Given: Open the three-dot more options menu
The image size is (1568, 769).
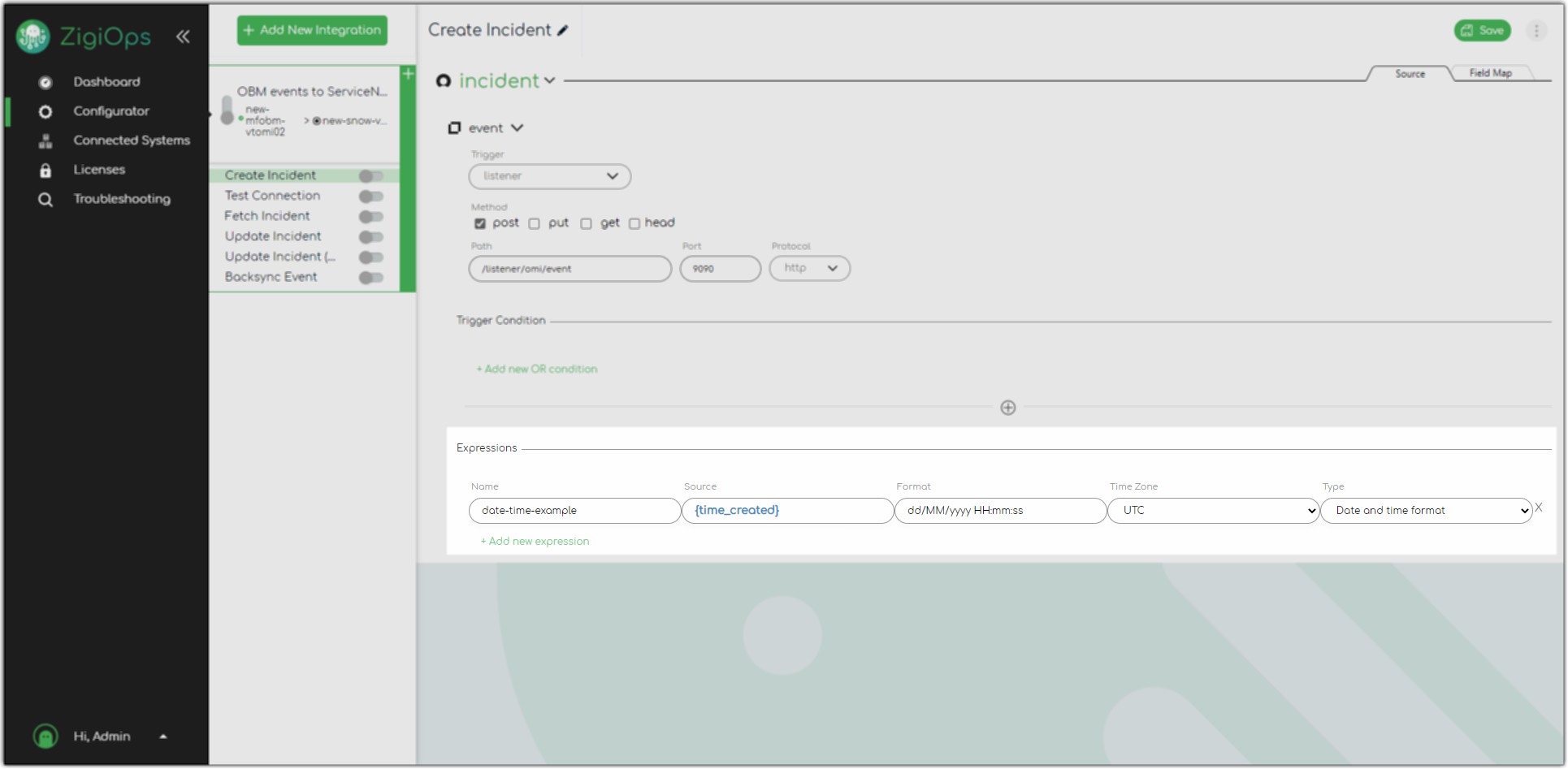Looking at the screenshot, I should (x=1536, y=31).
